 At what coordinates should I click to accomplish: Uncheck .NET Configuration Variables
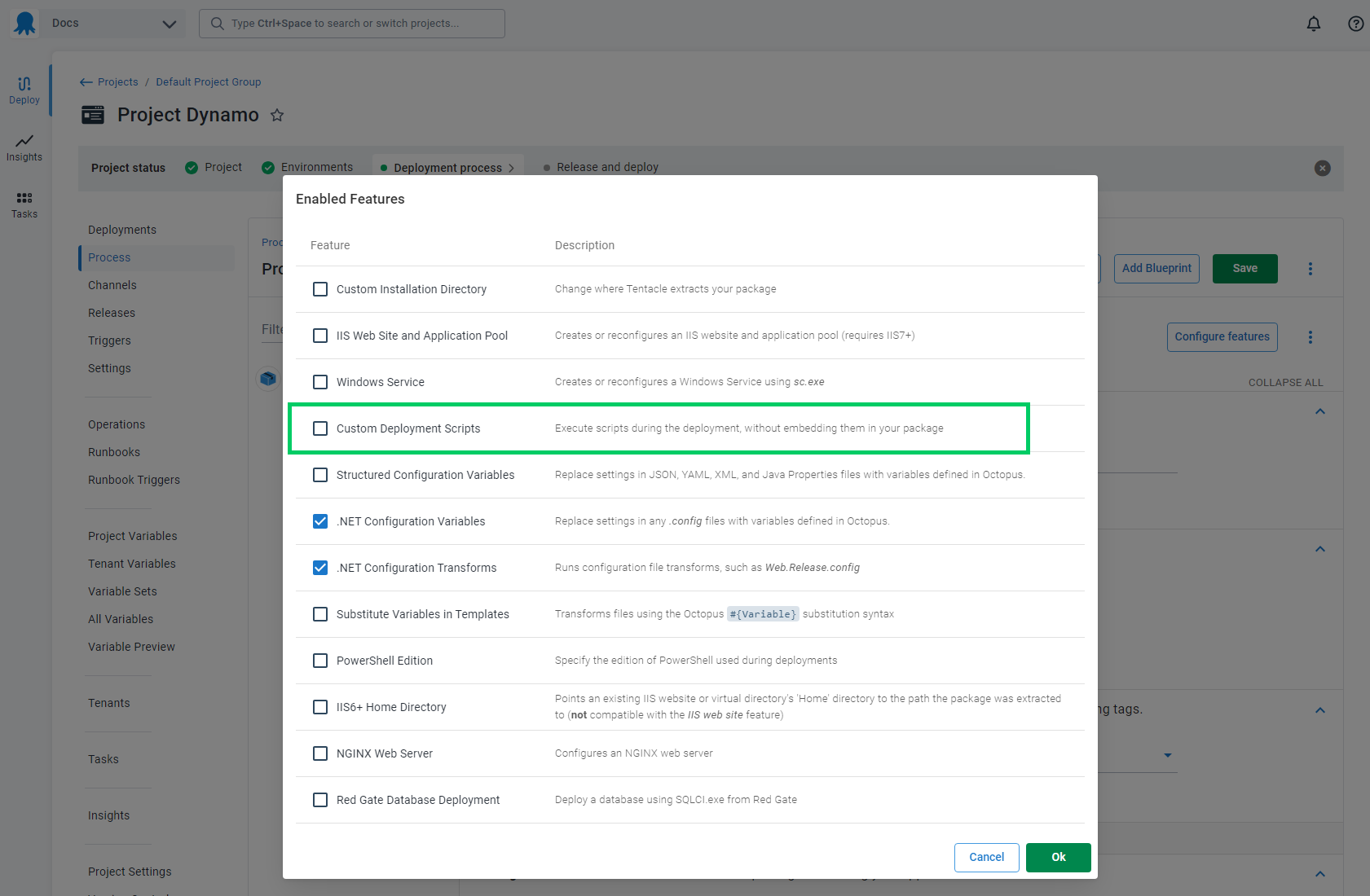point(320,521)
